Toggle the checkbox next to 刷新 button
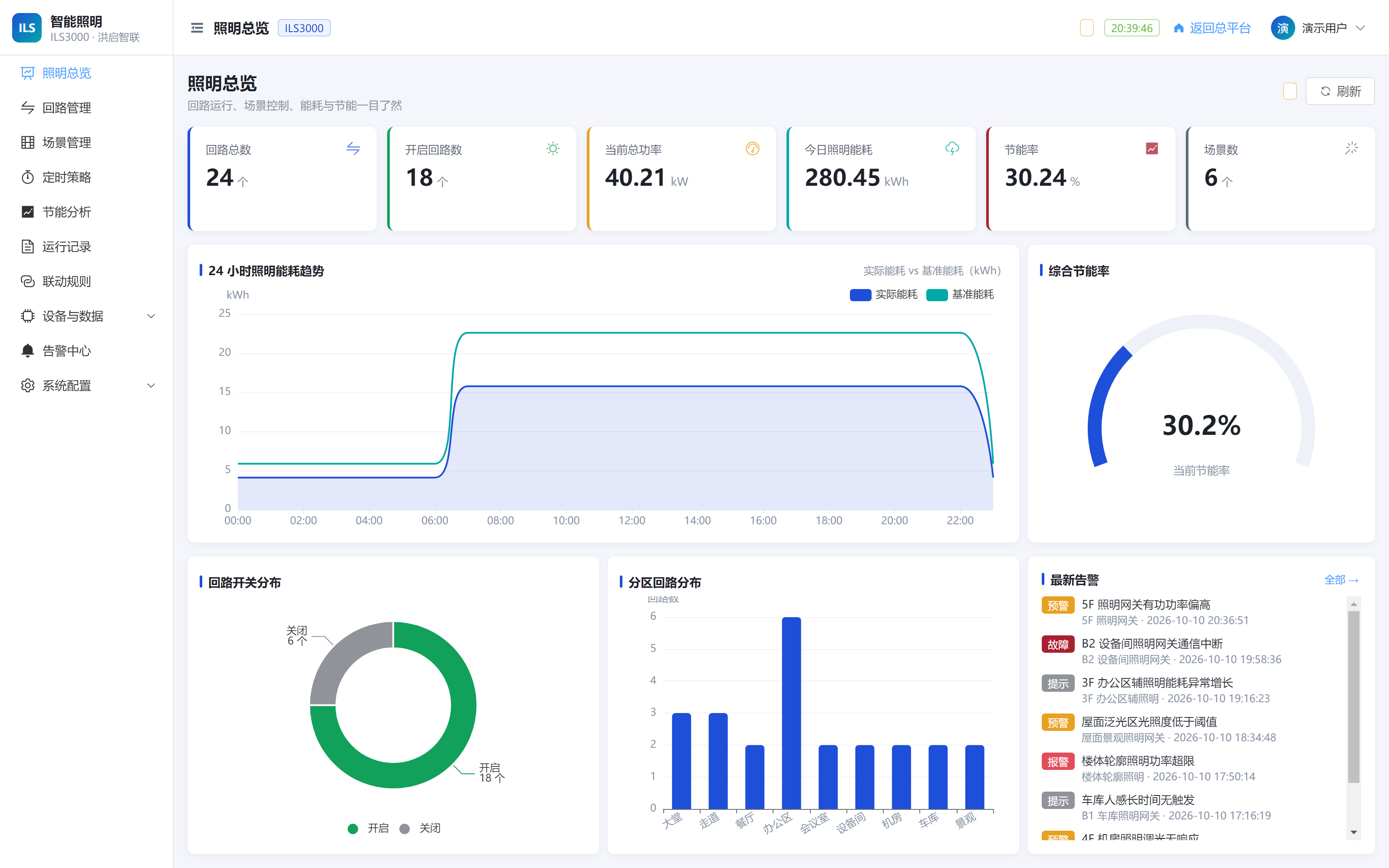Viewport: 1389px width, 868px height. [x=1290, y=91]
